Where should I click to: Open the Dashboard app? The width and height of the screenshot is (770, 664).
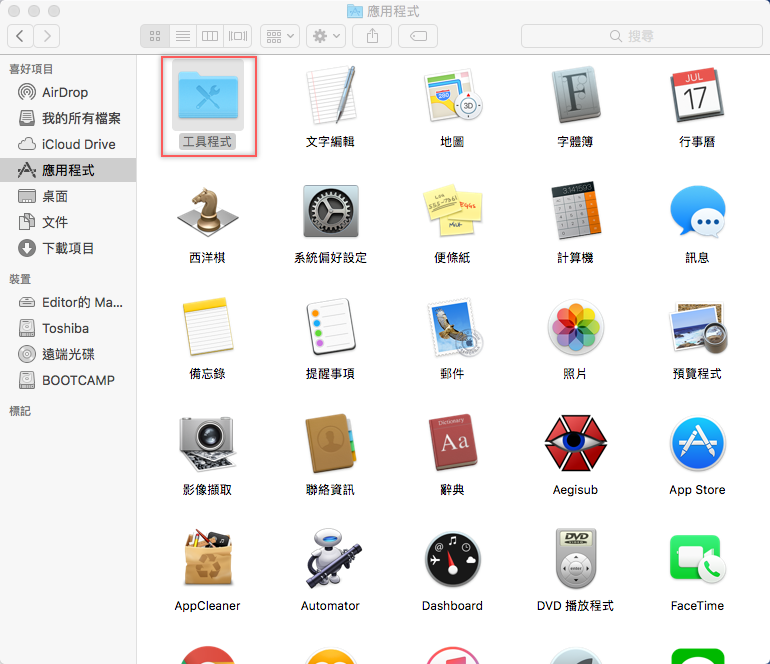[x=452, y=559]
